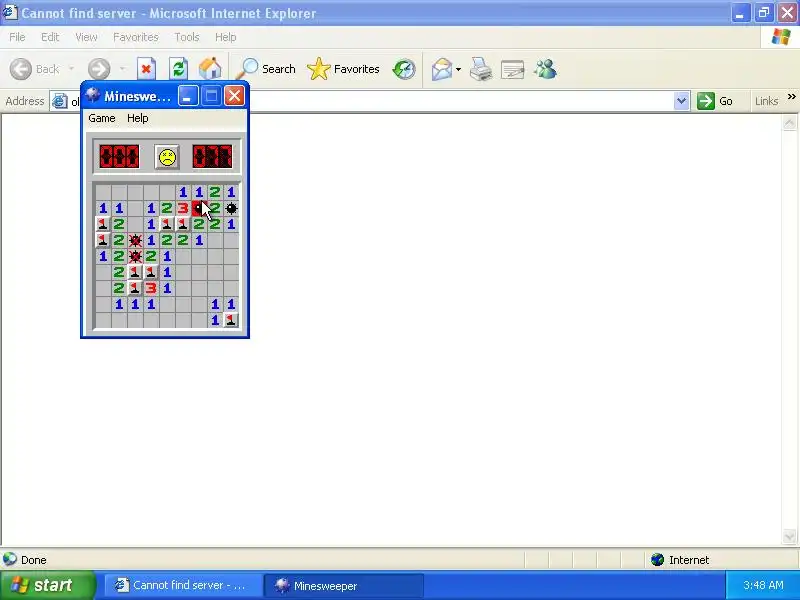Click the Minesweeper mine counter display
800x600 pixels.
[119, 156]
